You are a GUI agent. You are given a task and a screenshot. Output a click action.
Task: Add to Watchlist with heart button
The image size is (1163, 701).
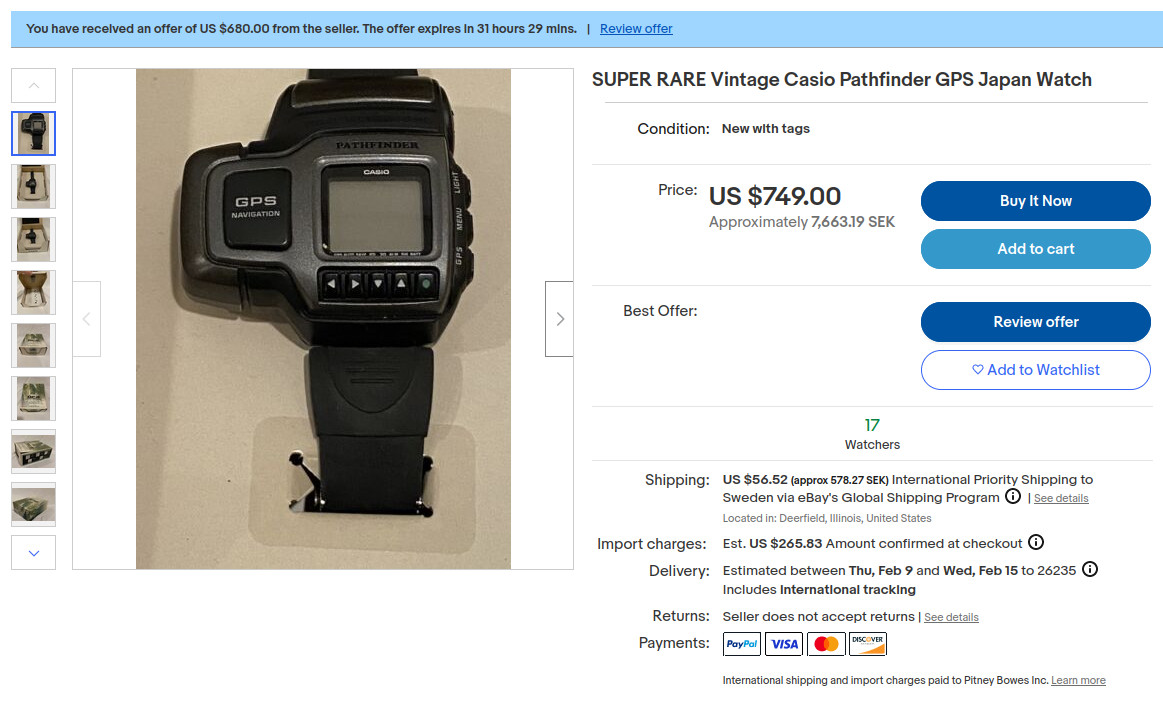(x=1035, y=370)
